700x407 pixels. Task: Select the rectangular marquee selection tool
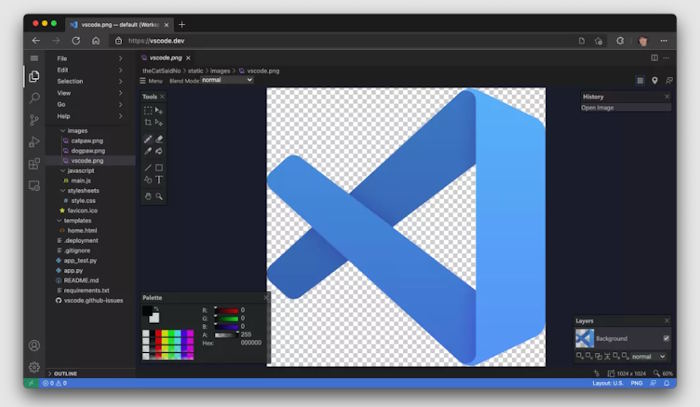(148, 110)
